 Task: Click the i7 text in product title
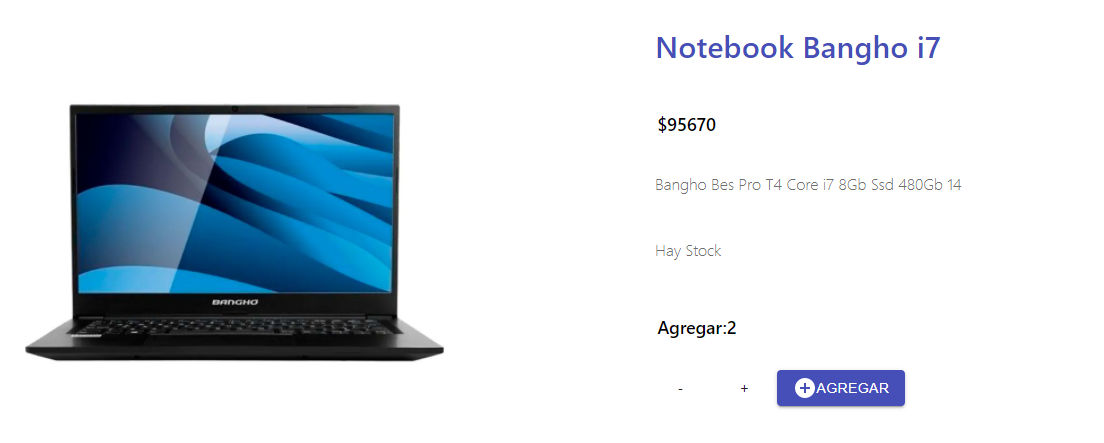coord(929,48)
